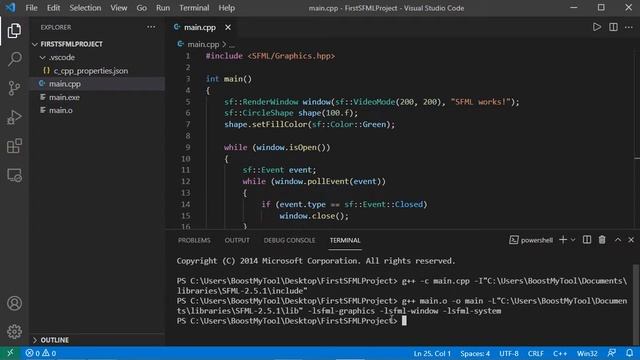Open editor More Actions ellipsis
This screenshot has height=360, width=640.
click(629, 27)
